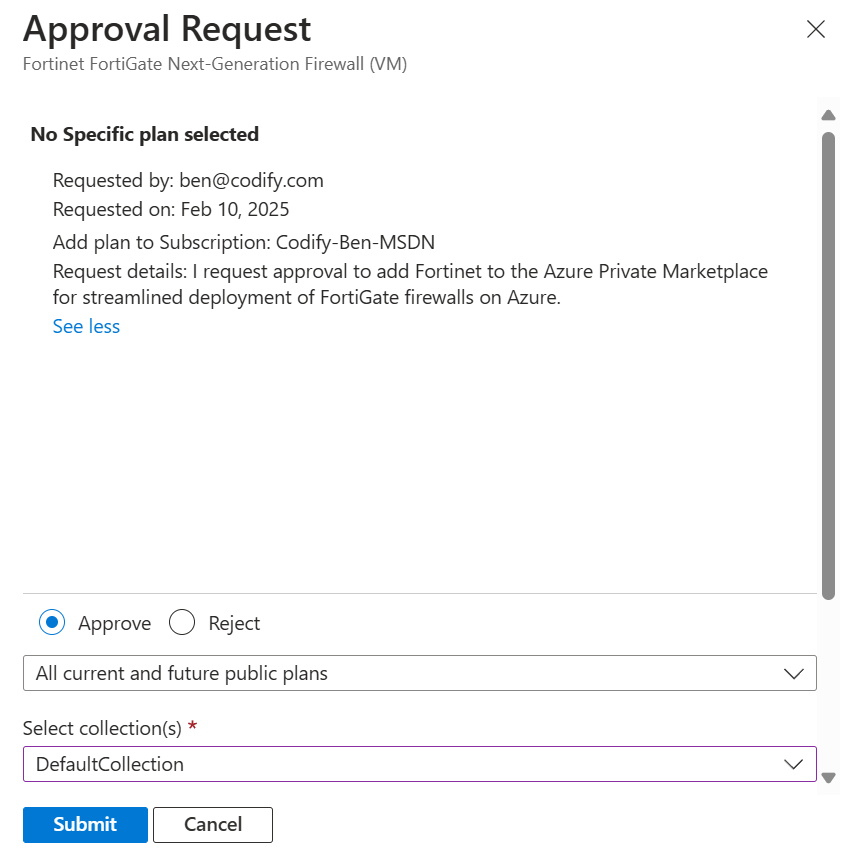Cancel the approval request
850x850 pixels.
(212, 825)
